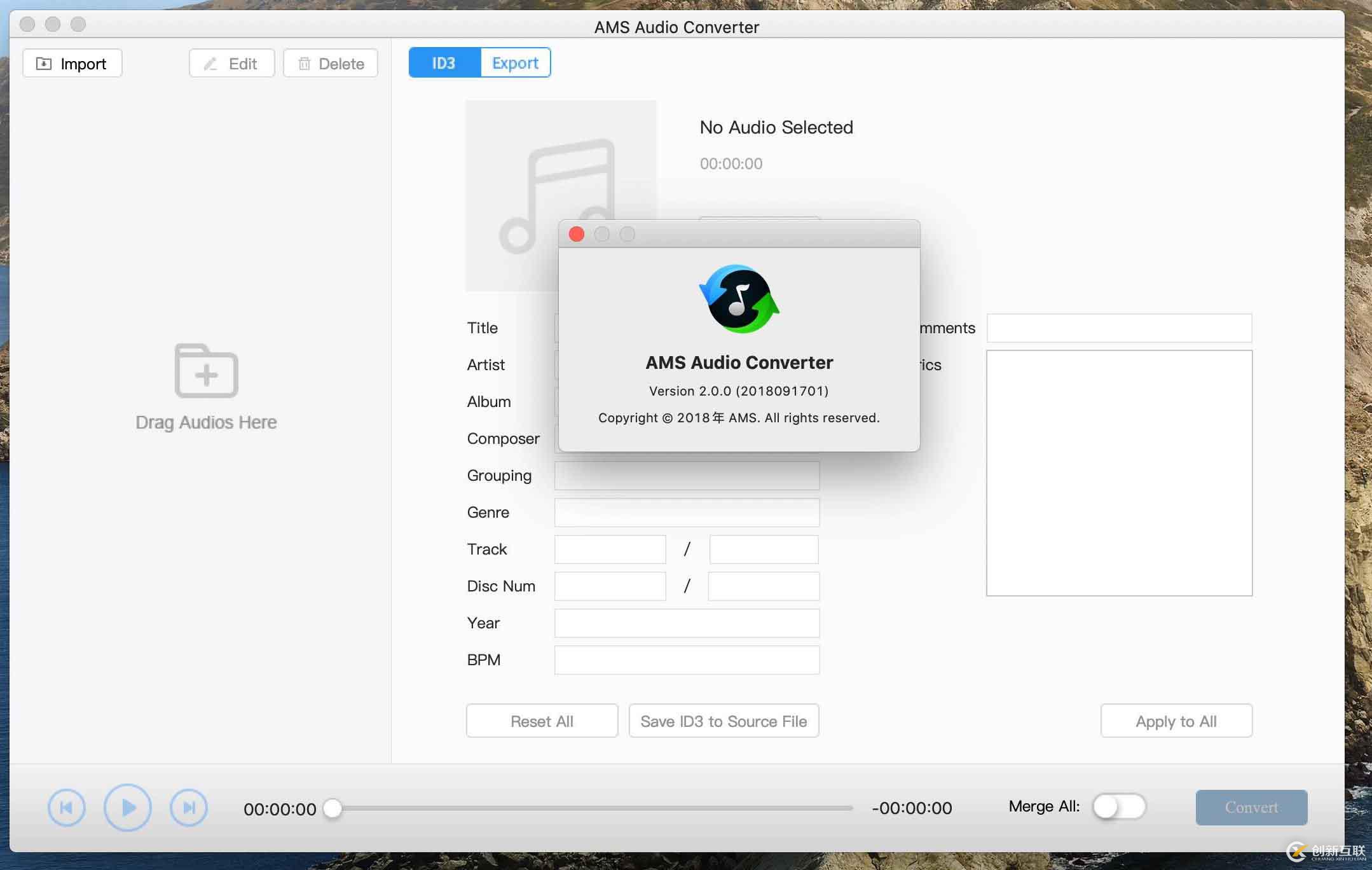Image resolution: width=1372 pixels, height=870 pixels.
Task: Close the About dialog with red button
Action: pos(577,234)
